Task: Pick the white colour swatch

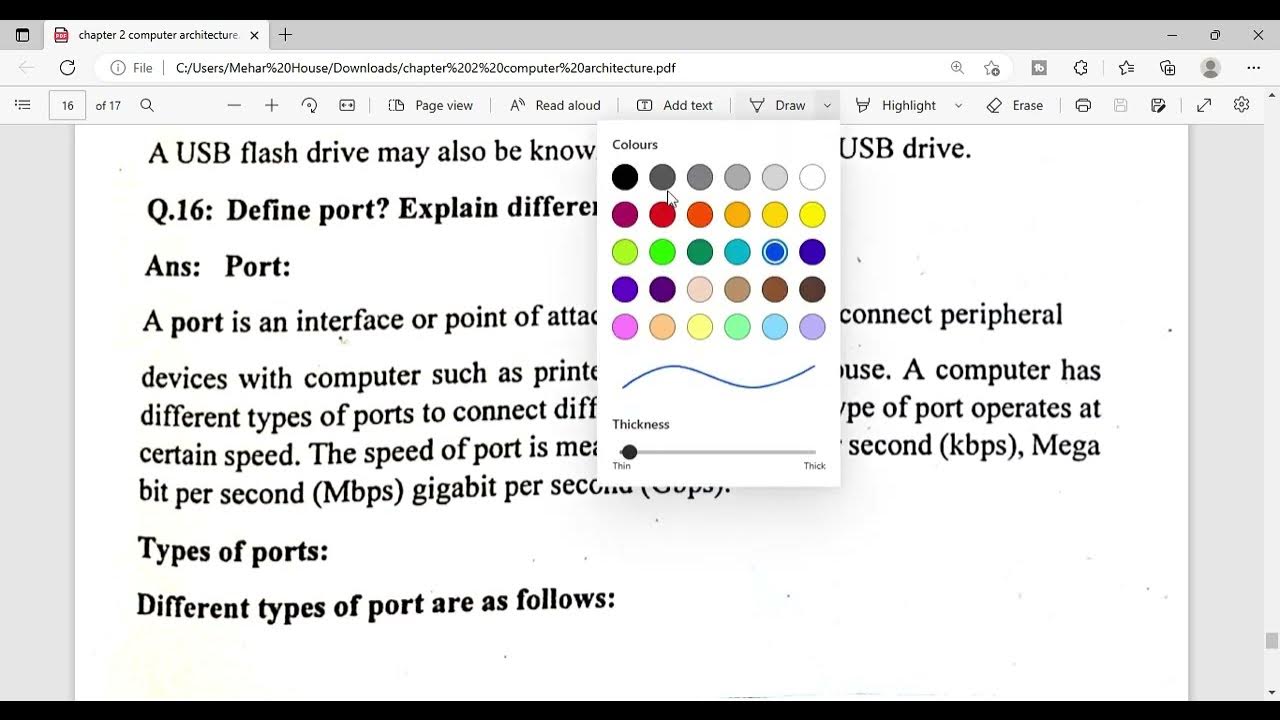Action: 812,178
